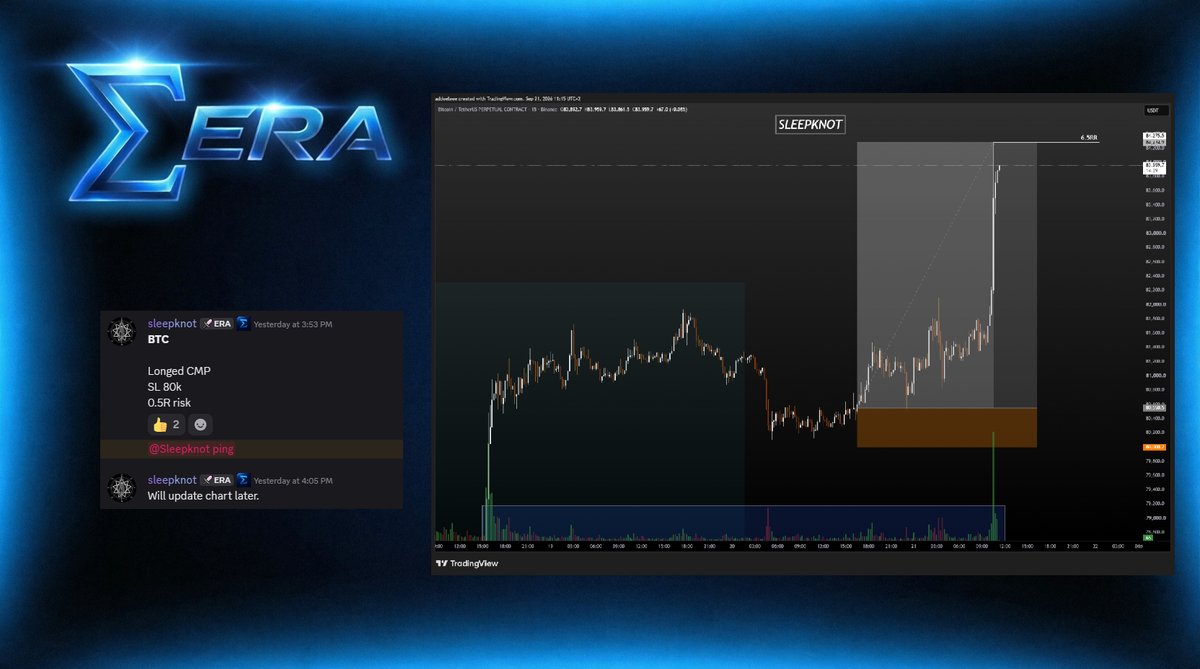Open sleepknot username on the 3:53 PM message
Viewport: 1200px width, 669px height.
pyautogui.click(x=171, y=324)
